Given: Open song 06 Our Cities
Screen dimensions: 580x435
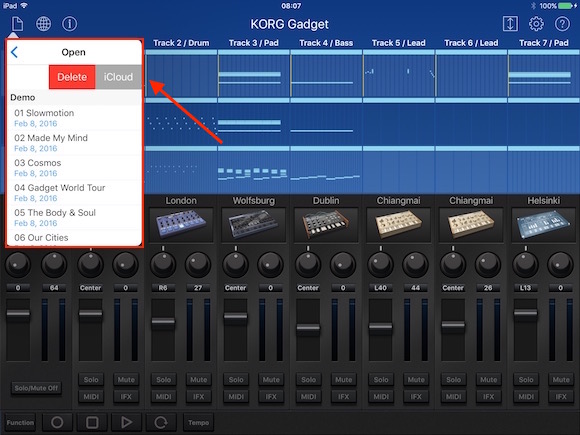Looking at the screenshot, I should click(74, 238).
